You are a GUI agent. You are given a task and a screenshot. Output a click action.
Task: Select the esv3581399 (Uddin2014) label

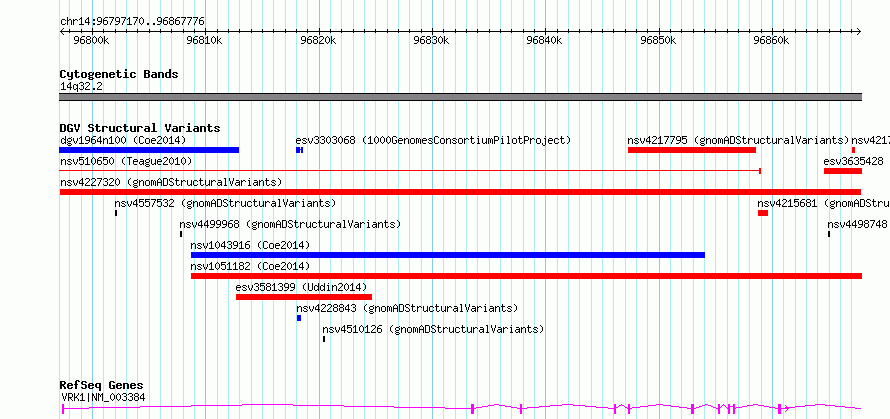pyautogui.click(x=301, y=287)
